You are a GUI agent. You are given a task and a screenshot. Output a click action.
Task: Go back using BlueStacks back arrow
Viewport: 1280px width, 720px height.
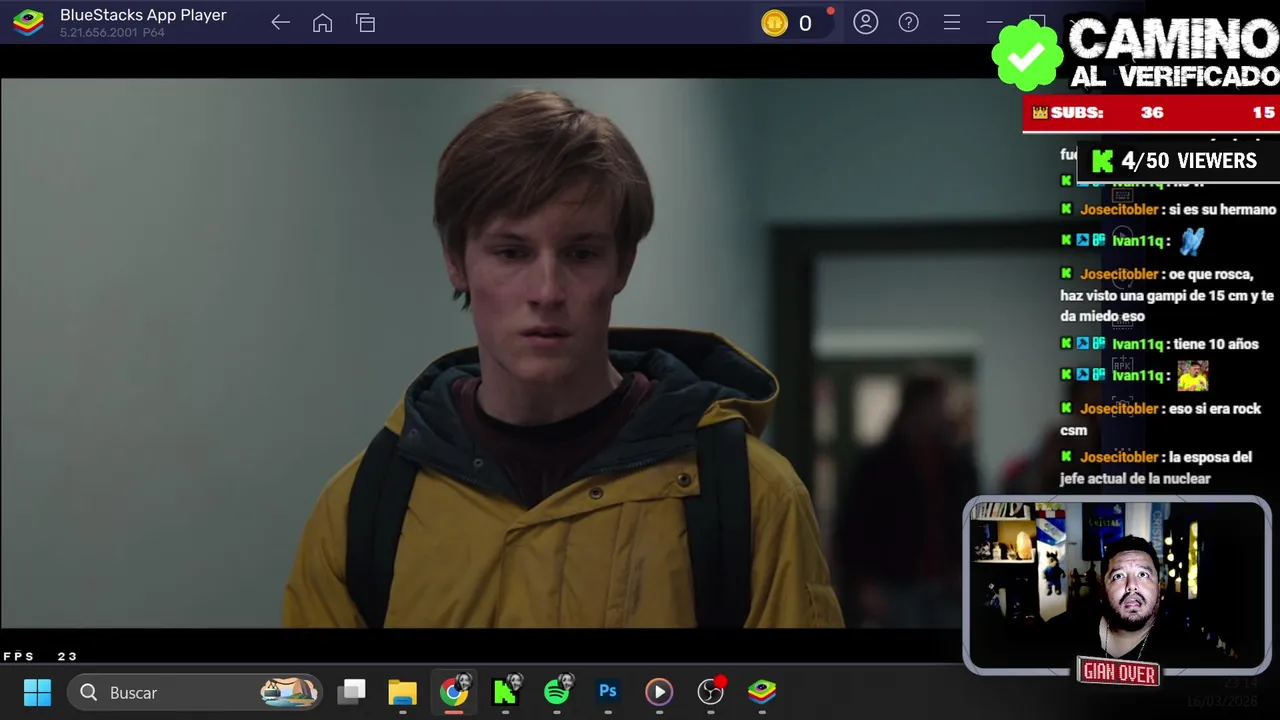pos(280,23)
